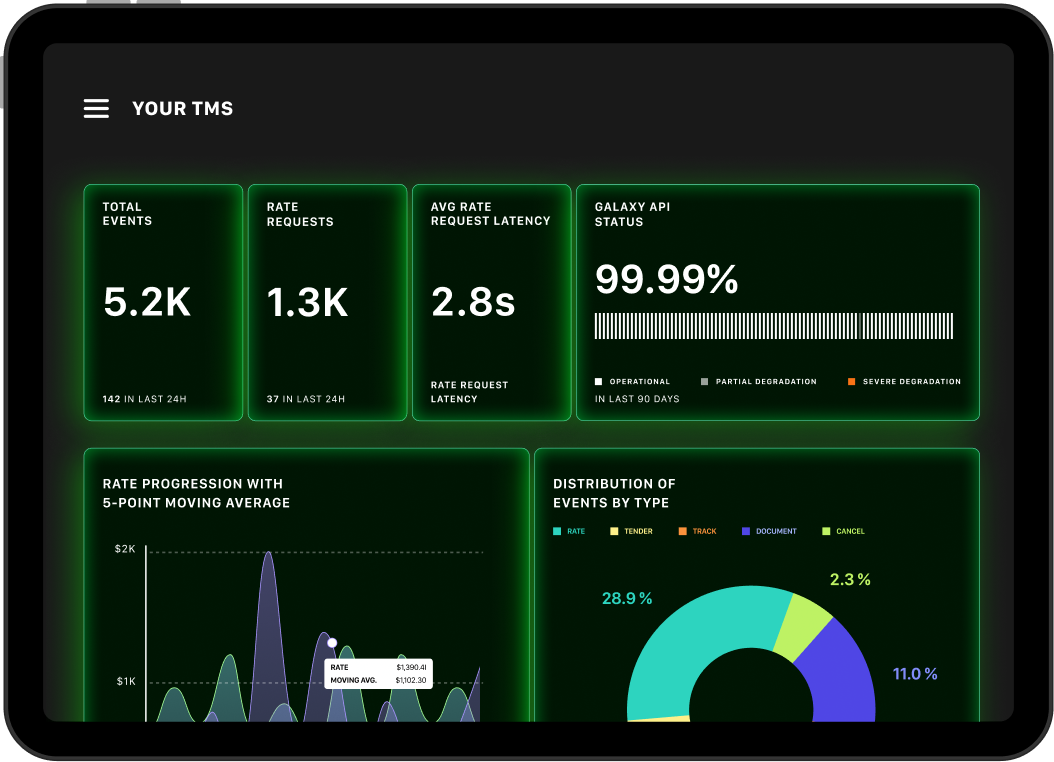Click the 28.9 % donut label
The width and height of the screenshot is (1054, 762).
pyautogui.click(x=626, y=598)
